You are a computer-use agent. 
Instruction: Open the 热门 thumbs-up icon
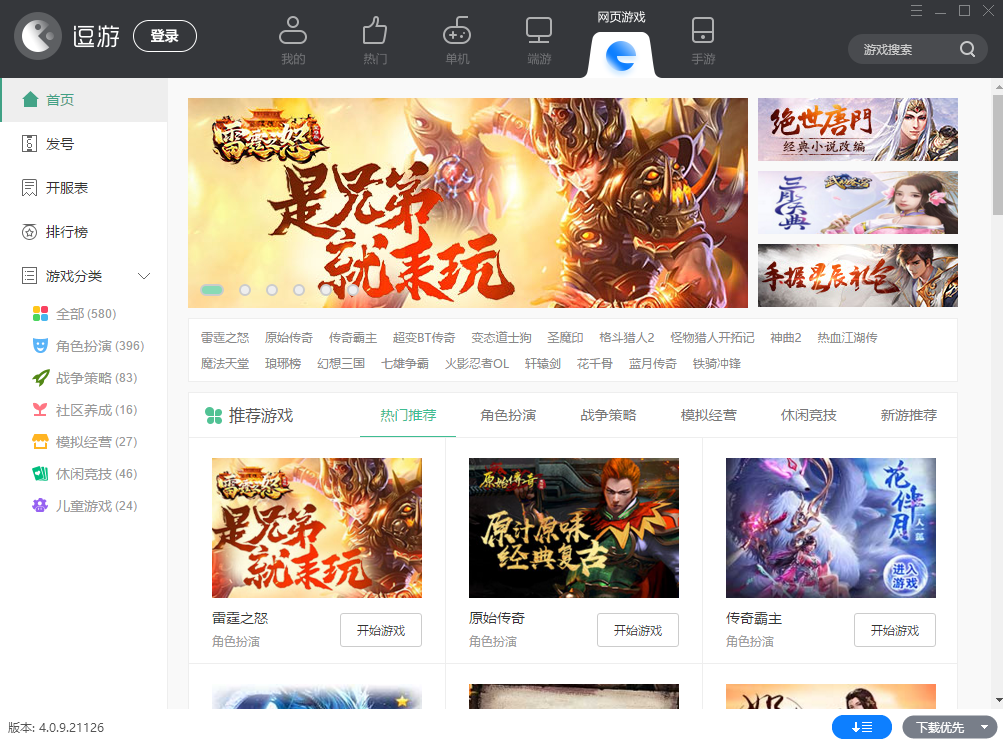[375, 31]
